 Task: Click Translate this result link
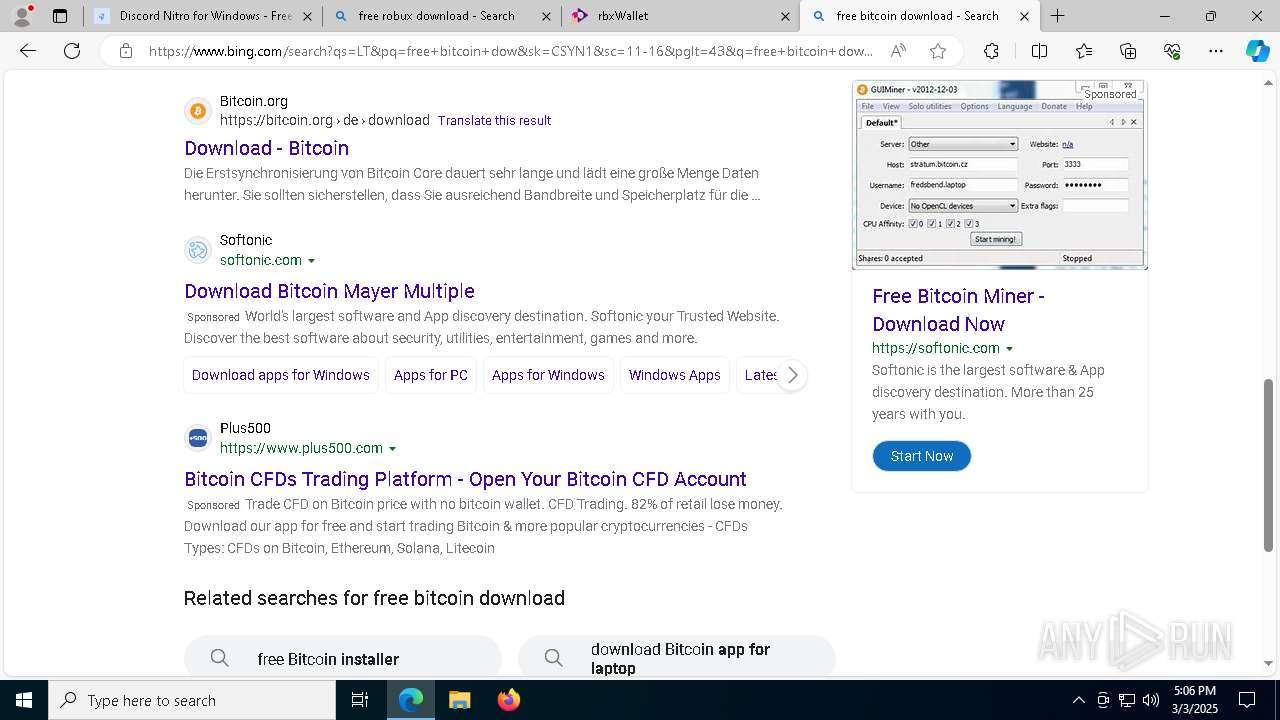pos(494,120)
